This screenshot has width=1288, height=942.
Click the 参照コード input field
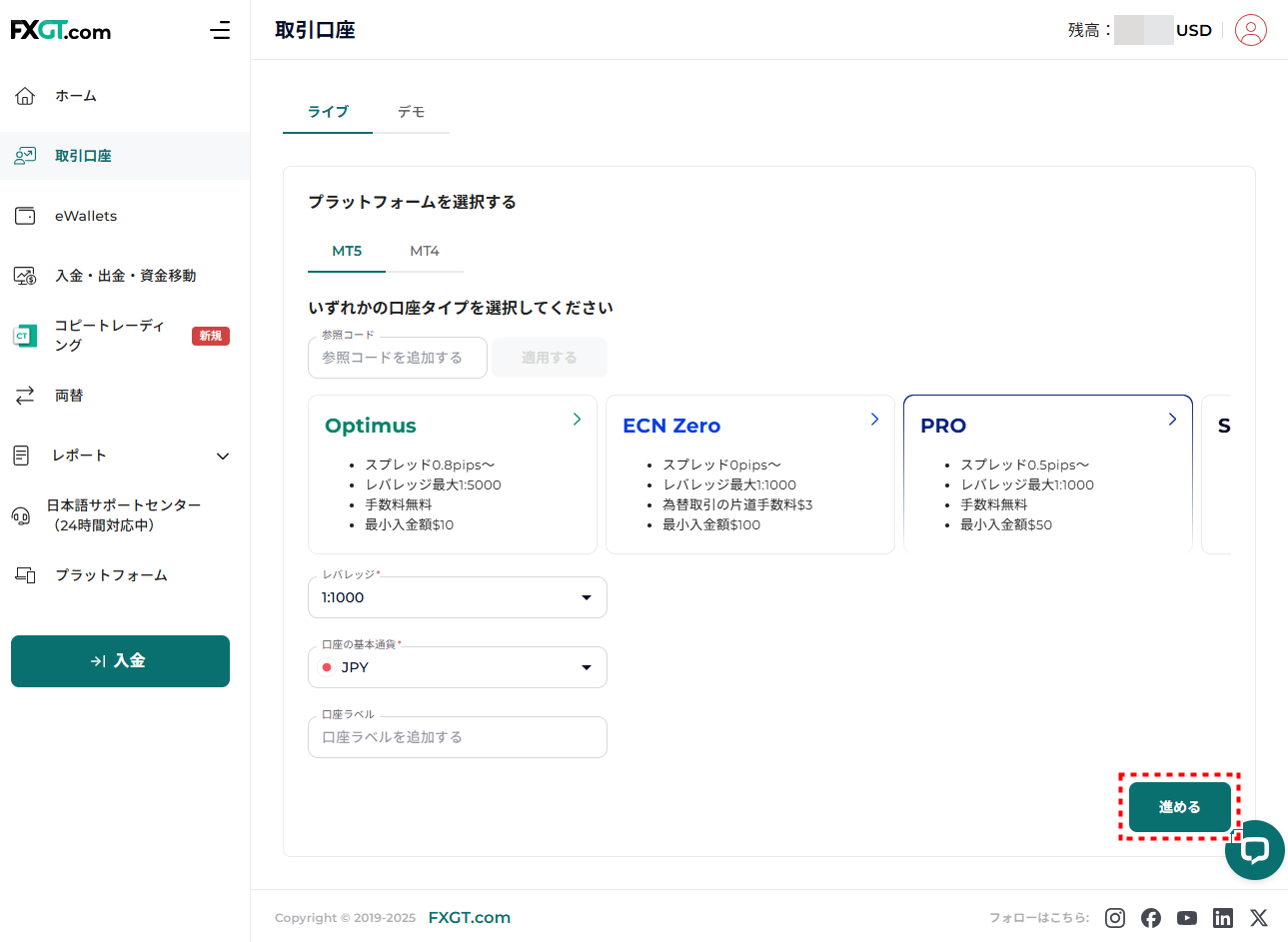397,358
